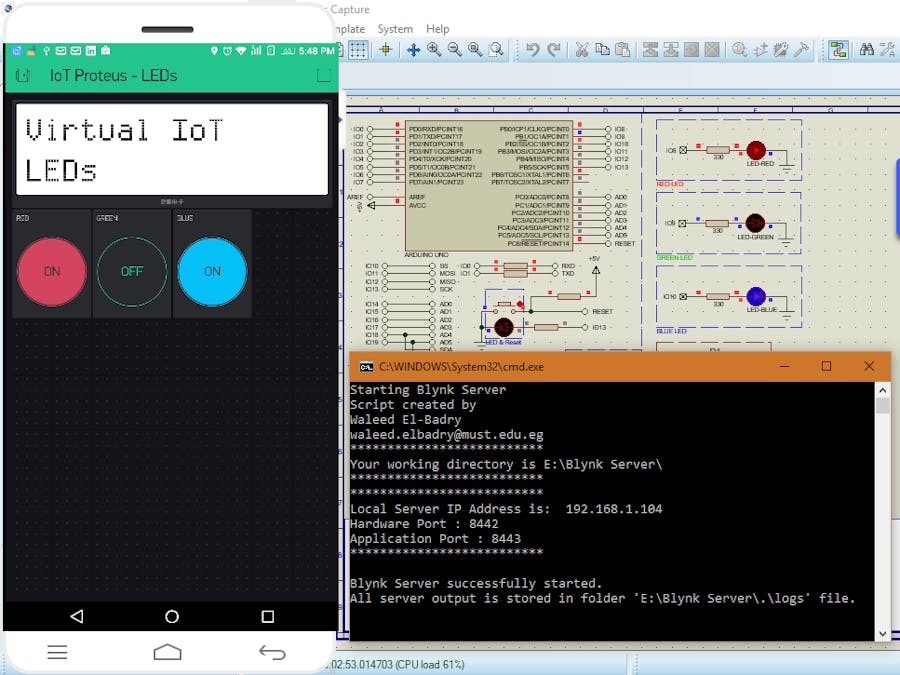Select the Zoom Out tool in Proteus
The width and height of the screenshot is (900, 675).
(455, 49)
